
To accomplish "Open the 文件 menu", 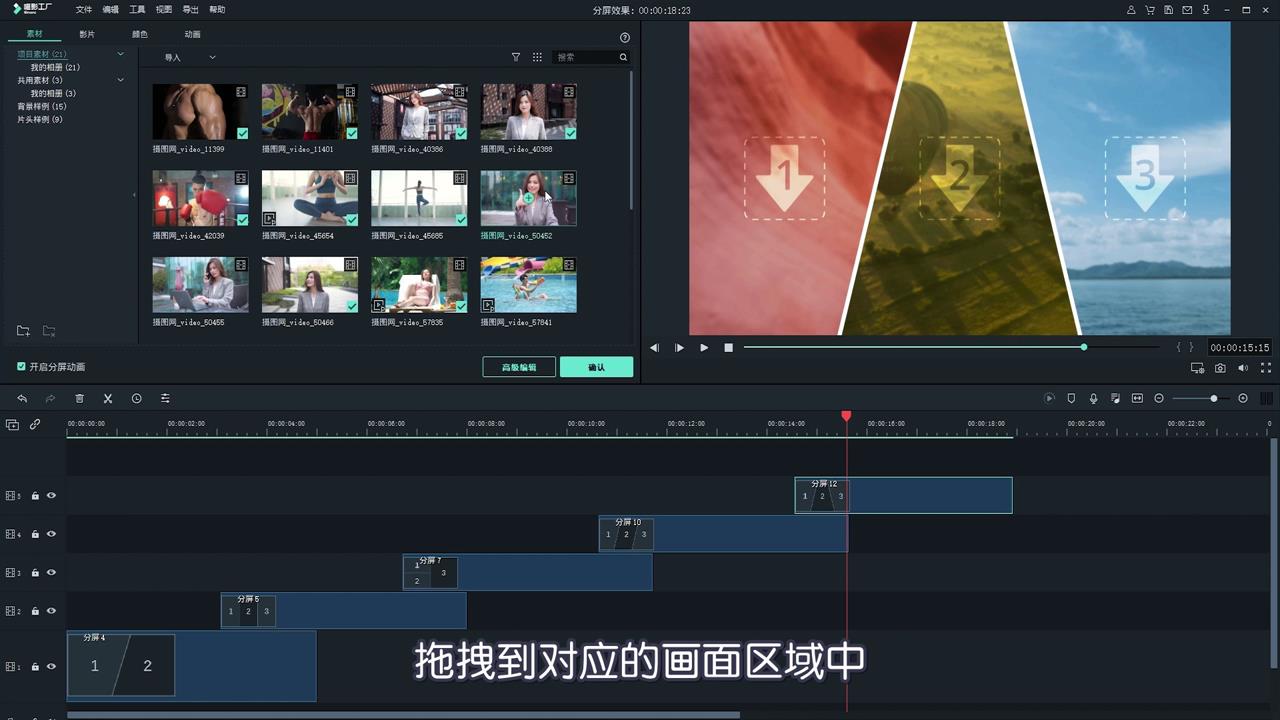I will [x=84, y=10].
